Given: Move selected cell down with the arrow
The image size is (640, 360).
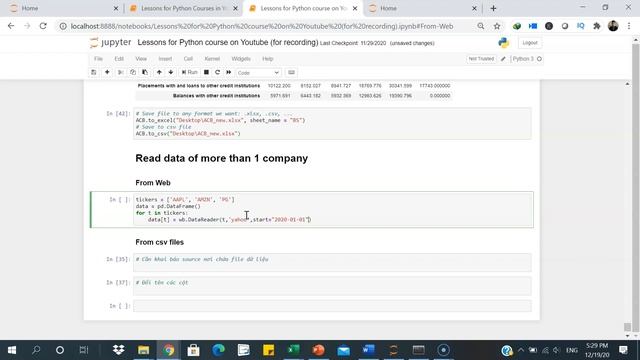Looking at the screenshot, I should (171, 72).
